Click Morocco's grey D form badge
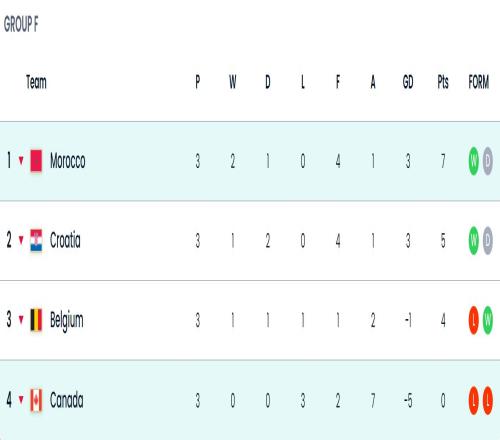500x440 pixels. point(488,161)
